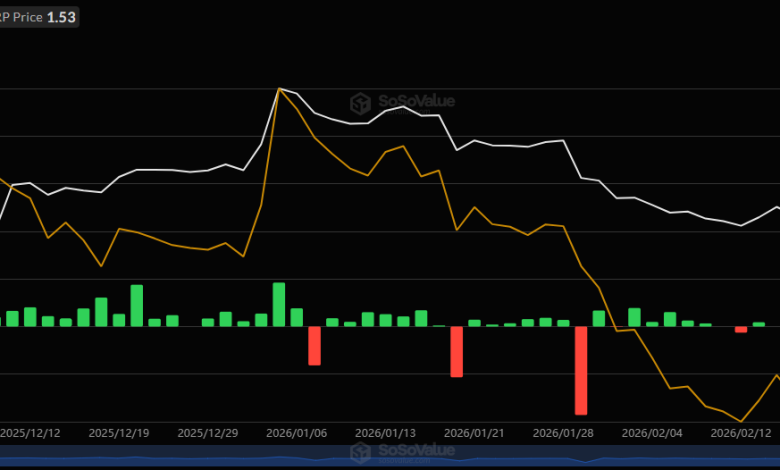Choose the 2026/01/13 date on the axis

[385, 434]
